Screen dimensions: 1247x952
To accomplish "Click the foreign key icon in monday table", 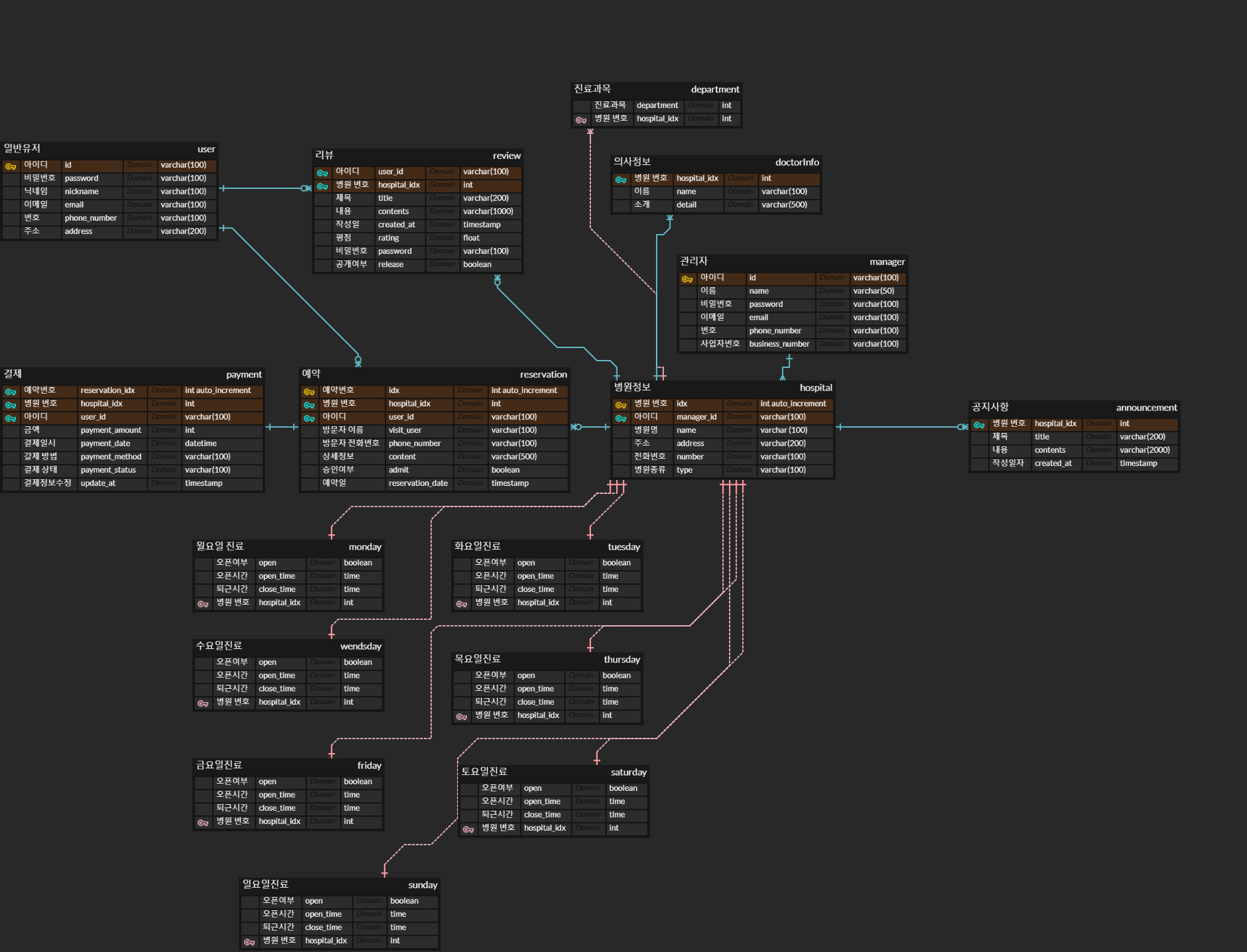I will point(203,603).
